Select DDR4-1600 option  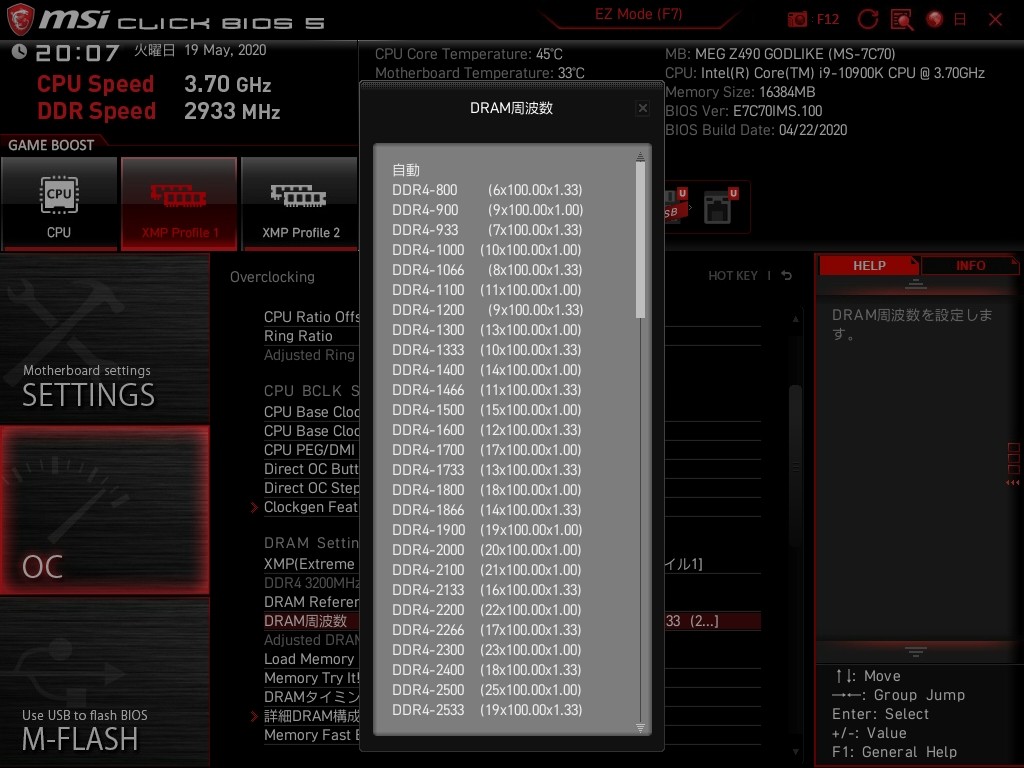(487, 430)
